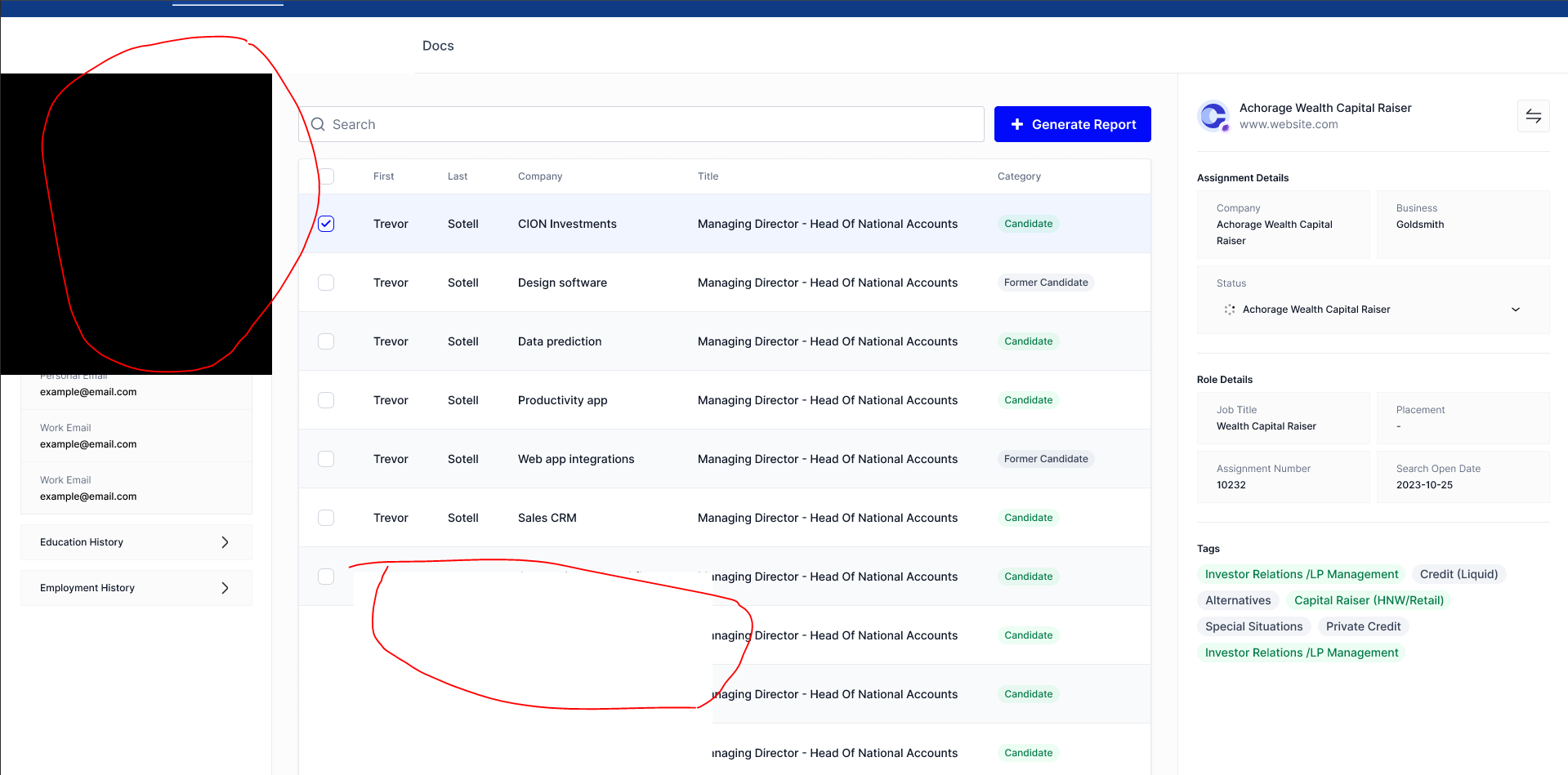This screenshot has width=1568, height=775.
Task: Sort by Last column header
Action: (458, 176)
